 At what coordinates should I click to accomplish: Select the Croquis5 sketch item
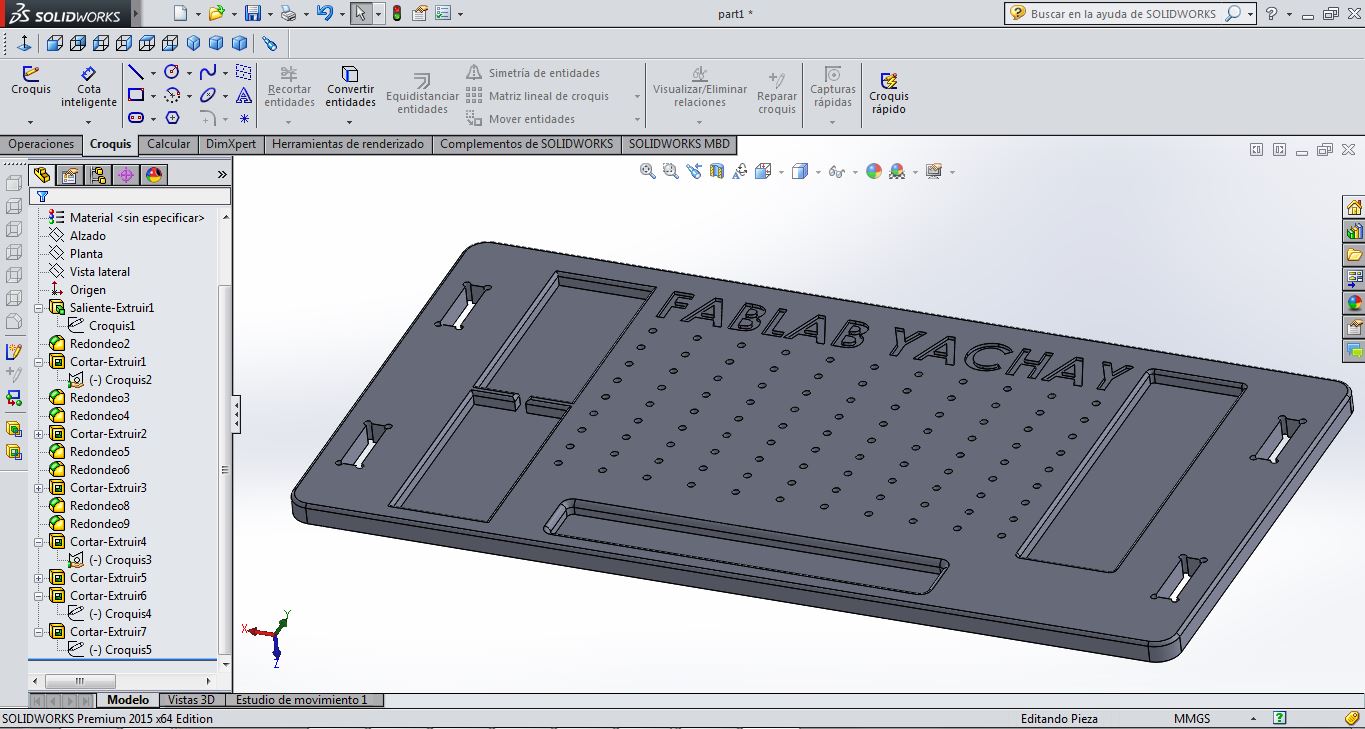point(110,650)
